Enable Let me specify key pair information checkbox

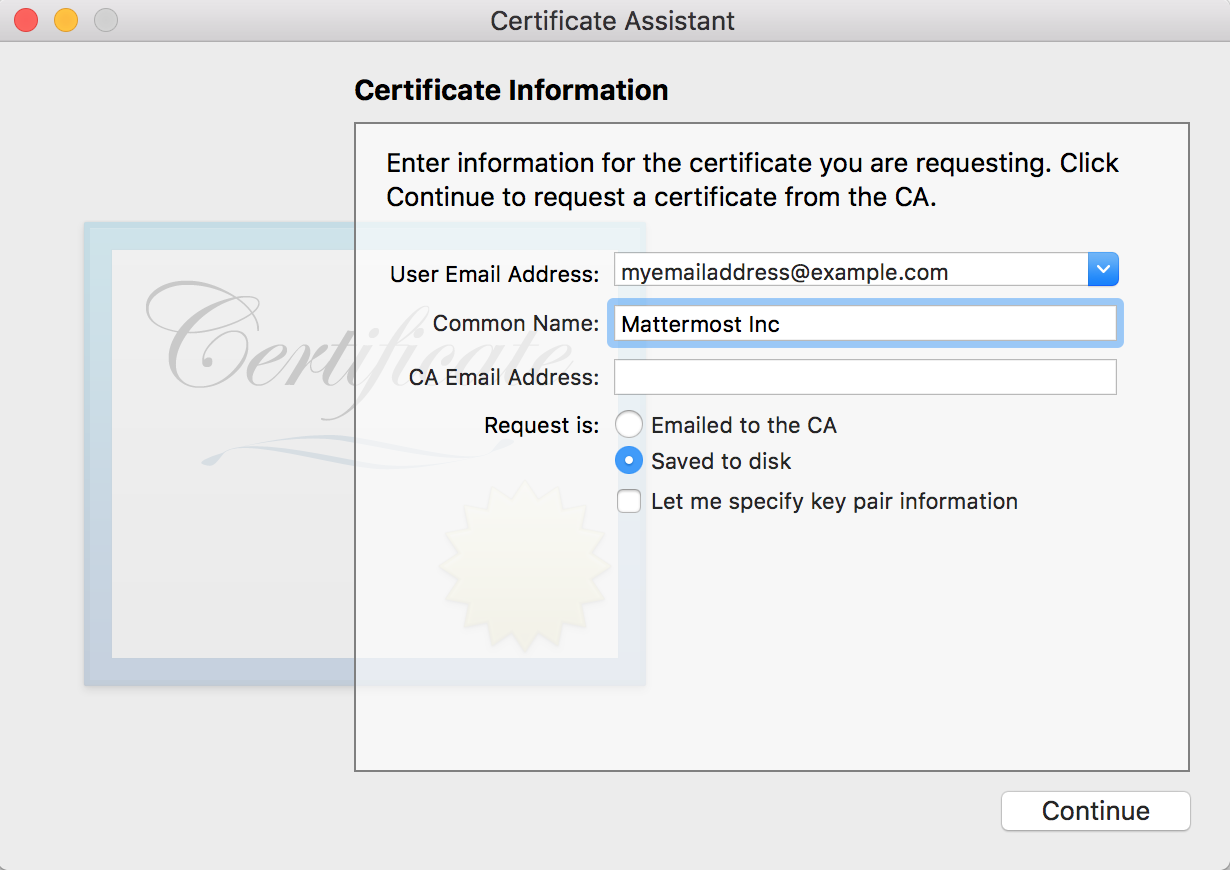(629, 501)
